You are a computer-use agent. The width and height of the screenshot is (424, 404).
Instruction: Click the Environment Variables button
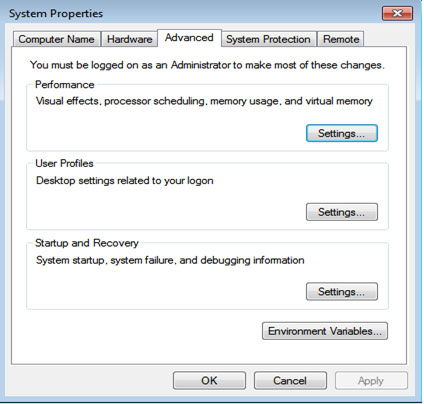point(325,331)
